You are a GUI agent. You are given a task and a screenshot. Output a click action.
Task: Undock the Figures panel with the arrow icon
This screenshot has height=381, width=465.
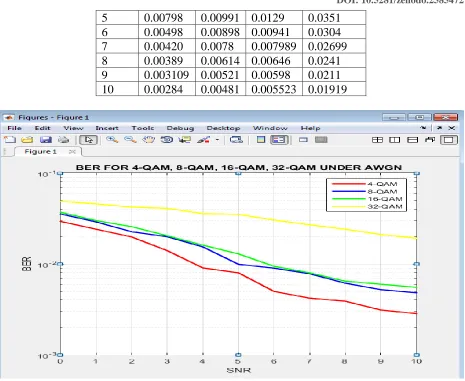(x=440, y=128)
